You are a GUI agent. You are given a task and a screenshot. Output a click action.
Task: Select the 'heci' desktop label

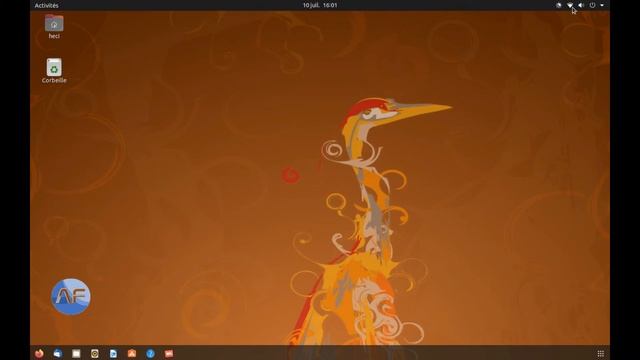[x=54, y=36]
